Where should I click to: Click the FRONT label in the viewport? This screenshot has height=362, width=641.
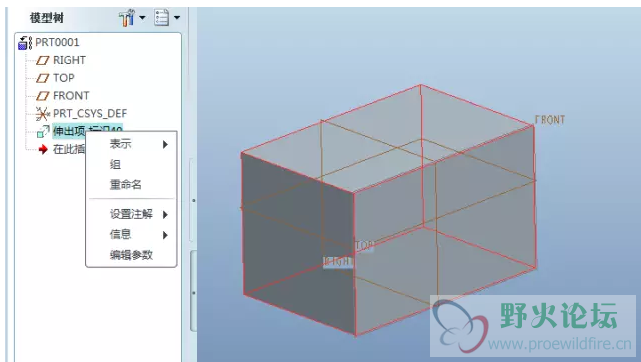(x=550, y=120)
